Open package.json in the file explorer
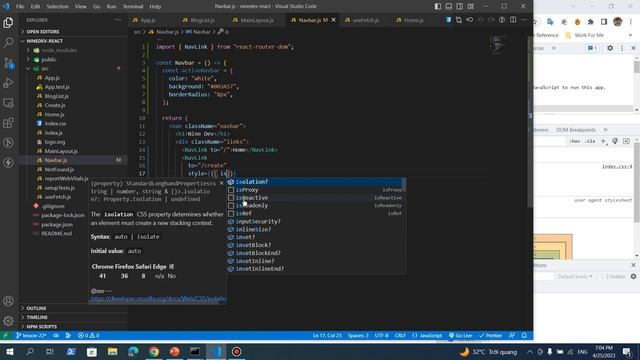640x360 pixels. coord(57,224)
